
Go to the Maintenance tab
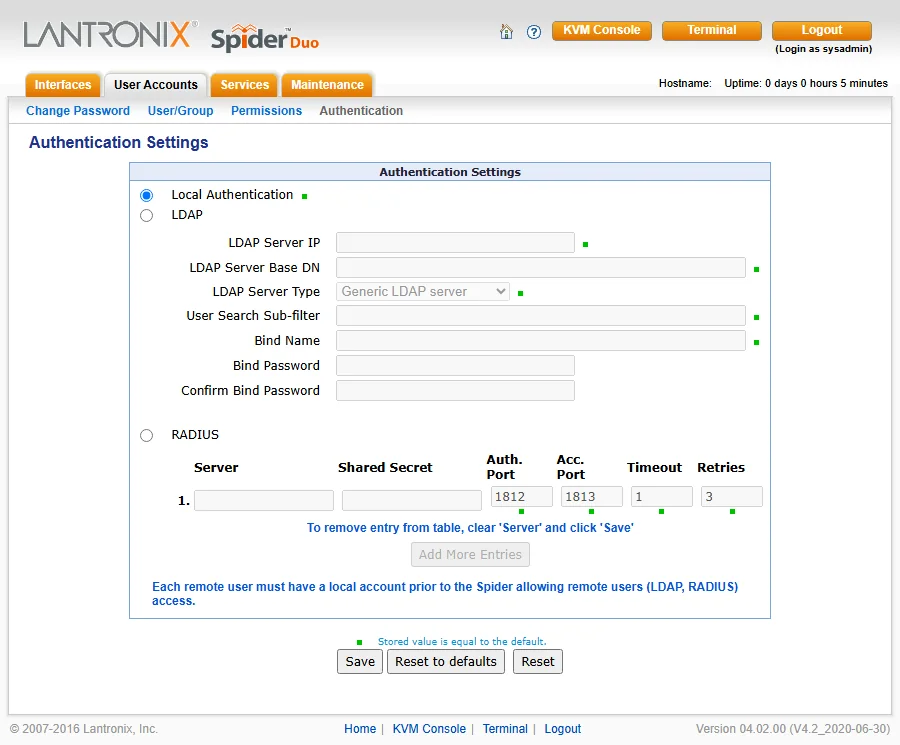(x=327, y=85)
